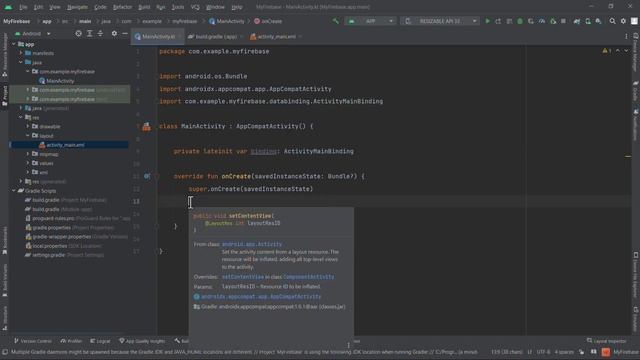Select local.properties in Gradle Scripts
Screen dimensions: 640x360
click(49, 246)
